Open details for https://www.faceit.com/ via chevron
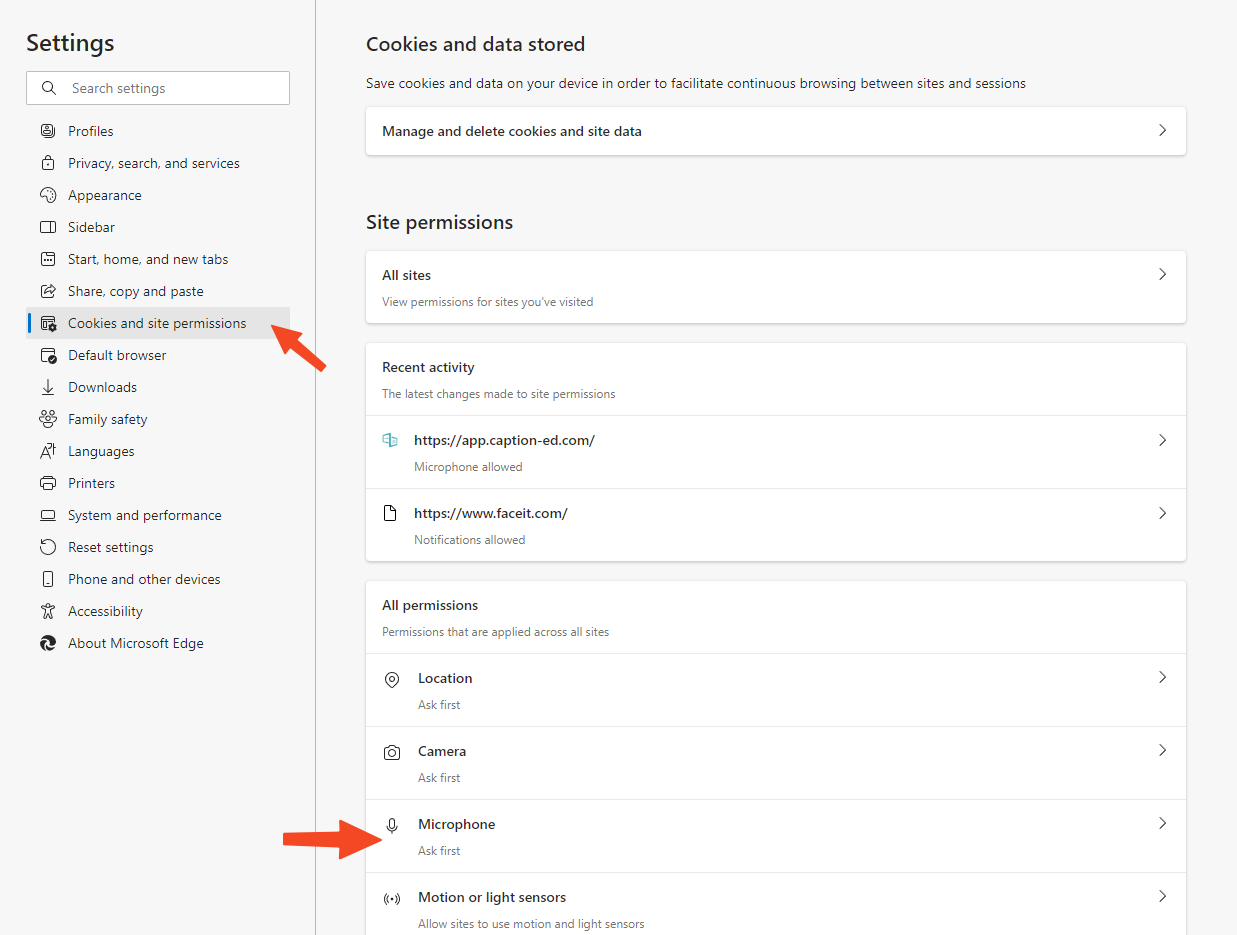1237x935 pixels. tap(1162, 512)
